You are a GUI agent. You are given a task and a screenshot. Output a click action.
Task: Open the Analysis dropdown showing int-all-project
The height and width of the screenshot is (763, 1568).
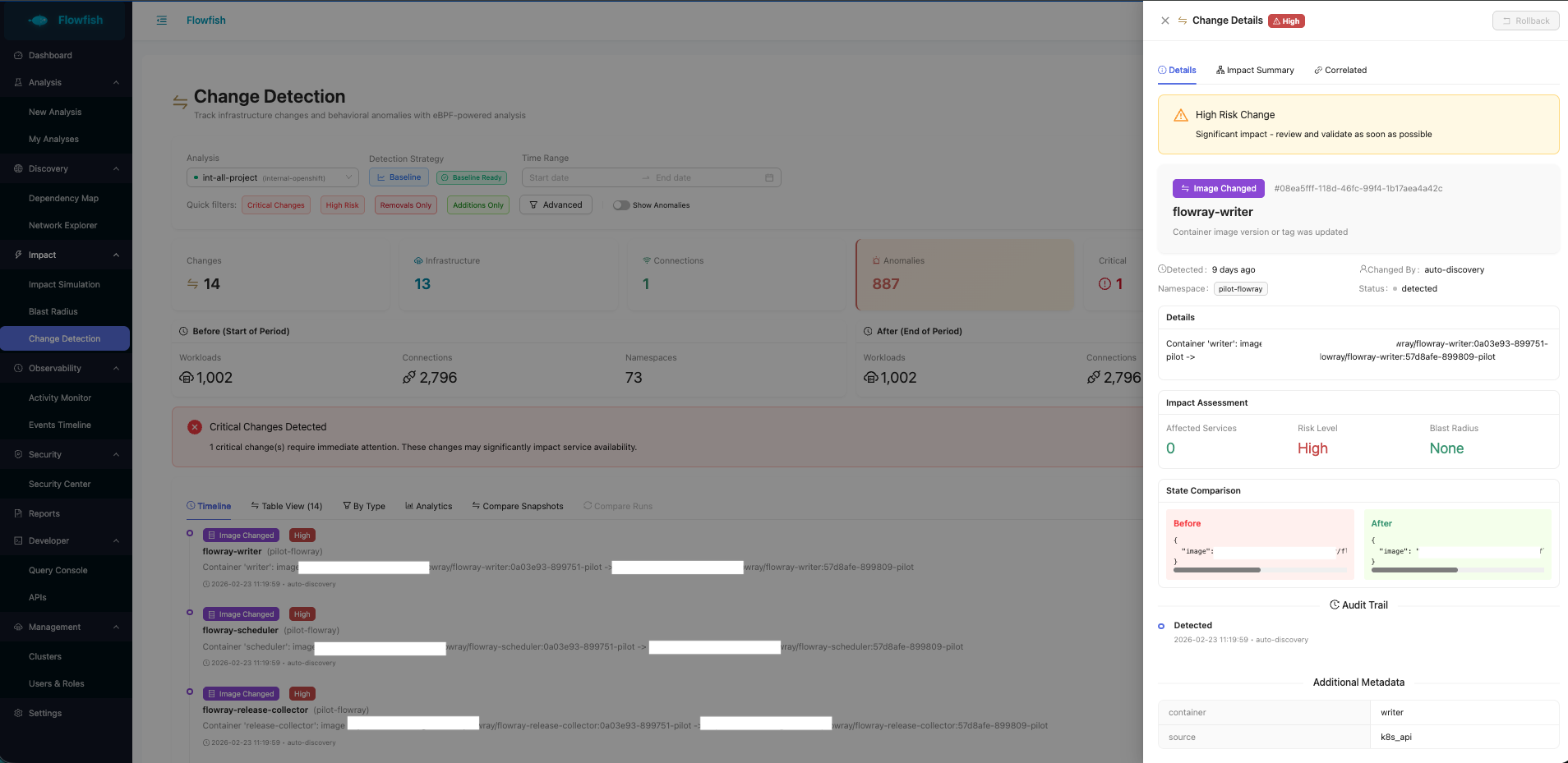tap(273, 177)
